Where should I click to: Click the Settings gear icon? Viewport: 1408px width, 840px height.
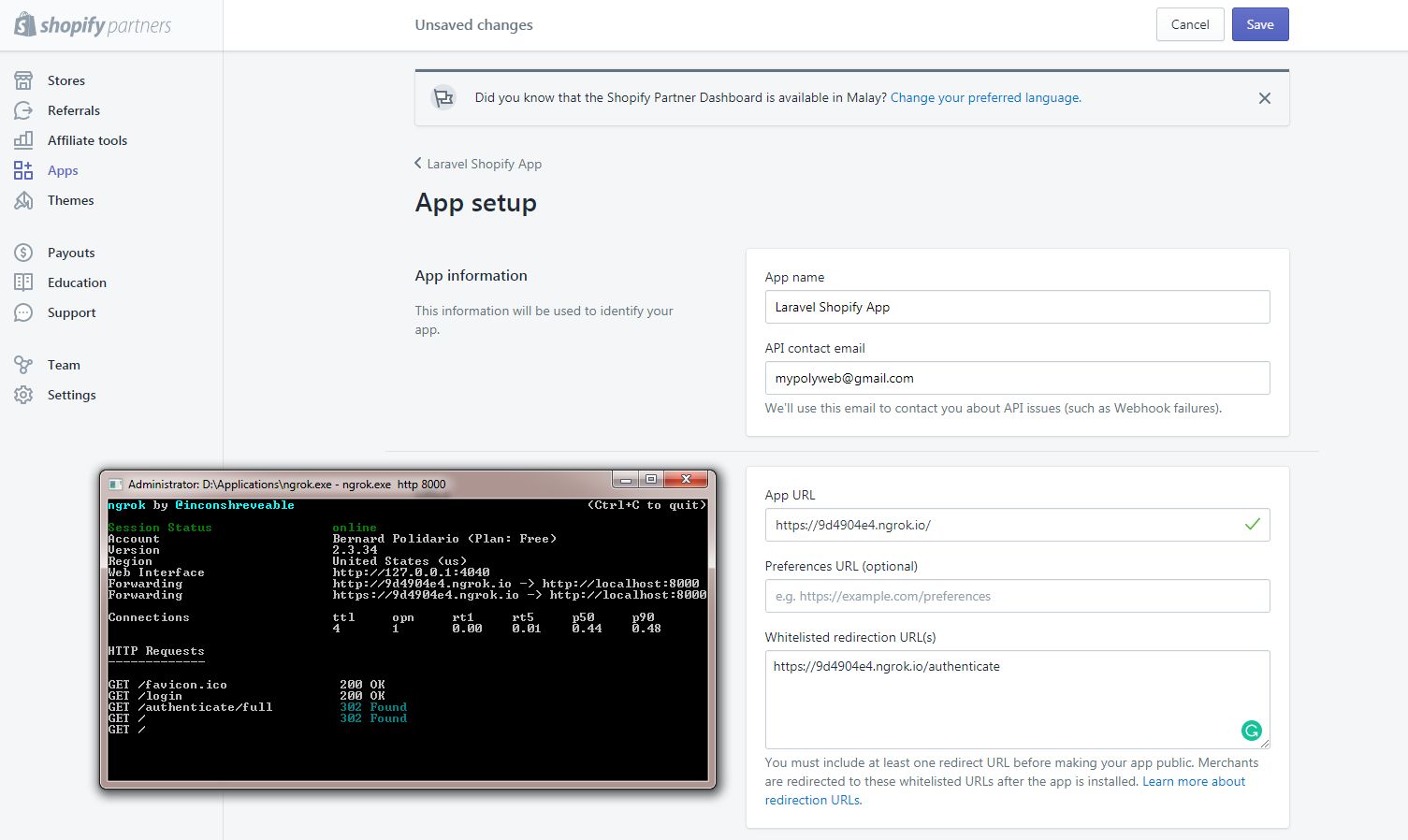tap(23, 395)
